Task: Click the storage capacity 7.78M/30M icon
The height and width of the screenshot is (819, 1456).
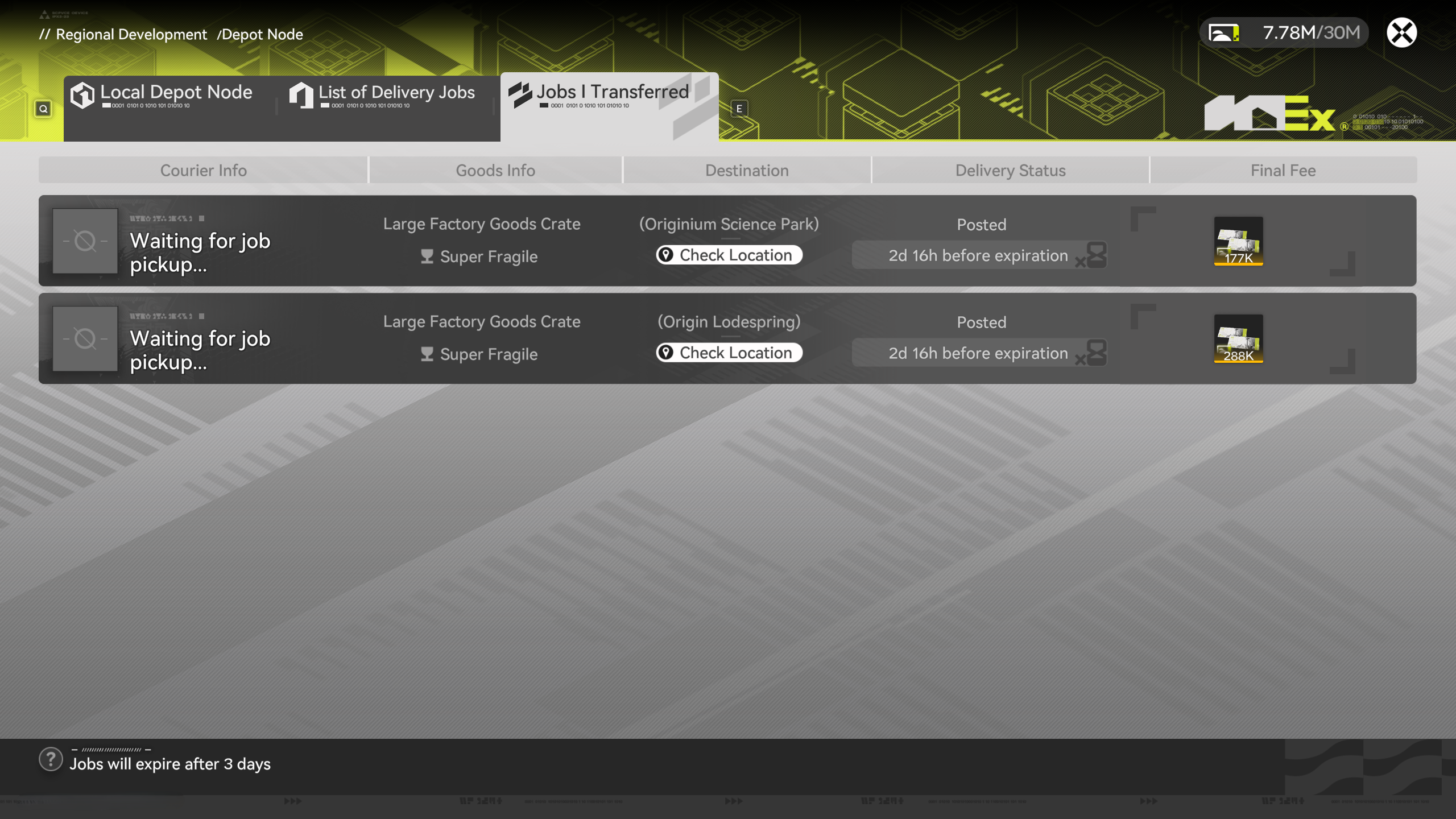Action: coord(1224,32)
